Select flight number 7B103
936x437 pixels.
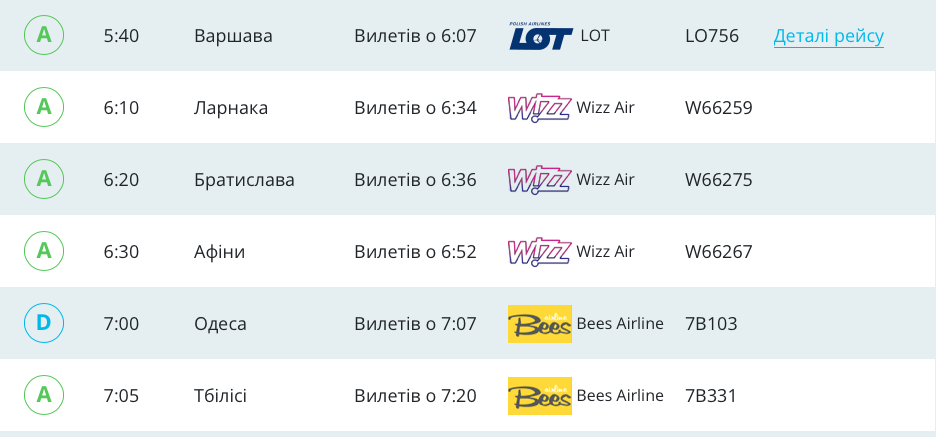tap(710, 324)
